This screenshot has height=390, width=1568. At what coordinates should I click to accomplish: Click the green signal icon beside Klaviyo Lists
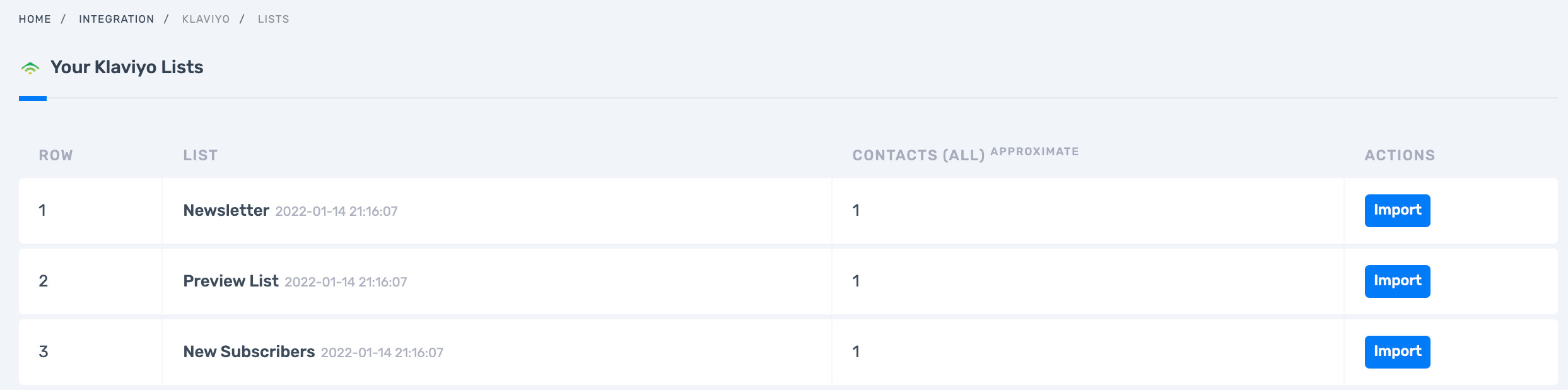pyautogui.click(x=30, y=68)
